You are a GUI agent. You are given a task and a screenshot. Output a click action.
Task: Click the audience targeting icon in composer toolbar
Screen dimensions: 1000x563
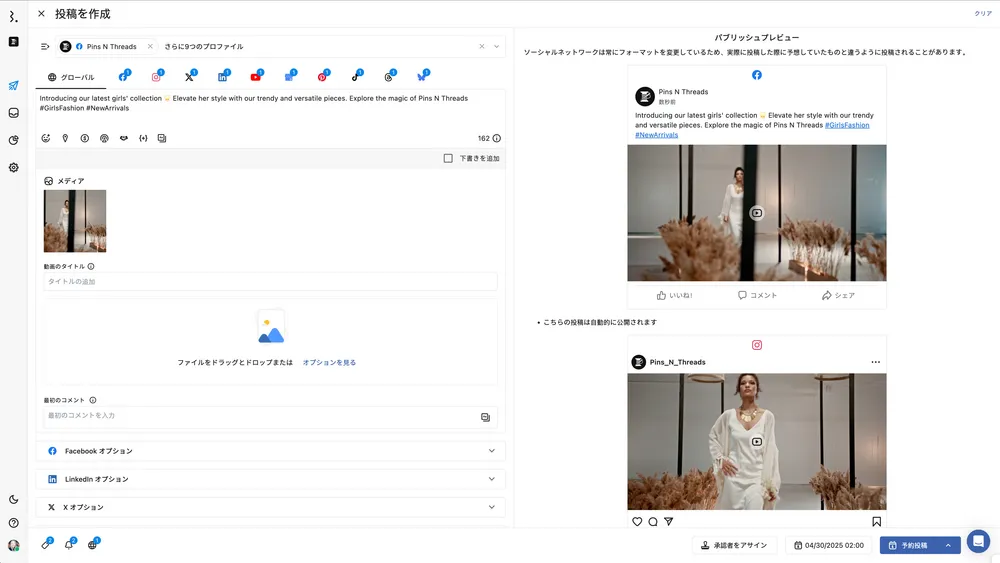tap(104, 138)
